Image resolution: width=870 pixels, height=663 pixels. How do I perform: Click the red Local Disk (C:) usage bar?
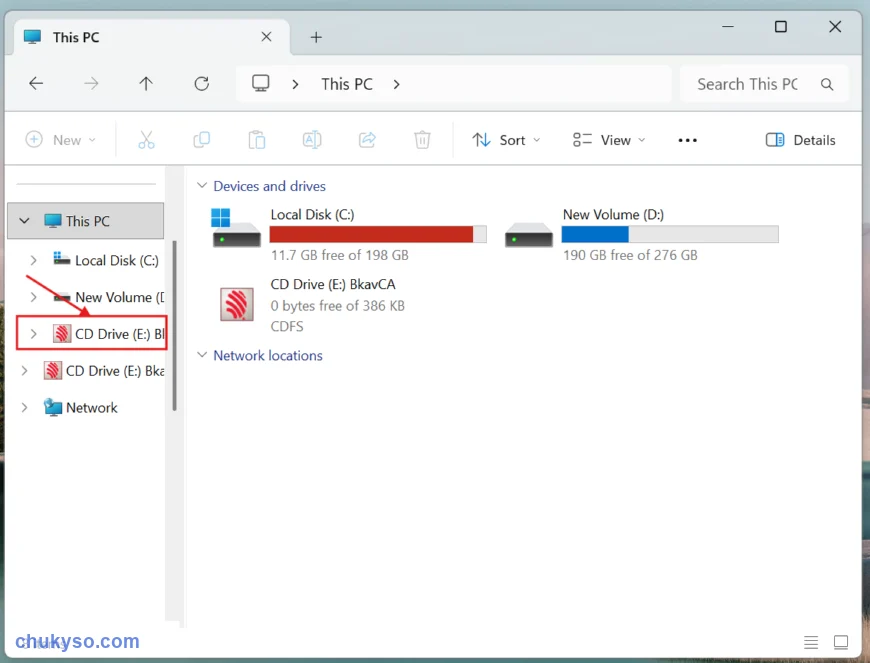378,235
